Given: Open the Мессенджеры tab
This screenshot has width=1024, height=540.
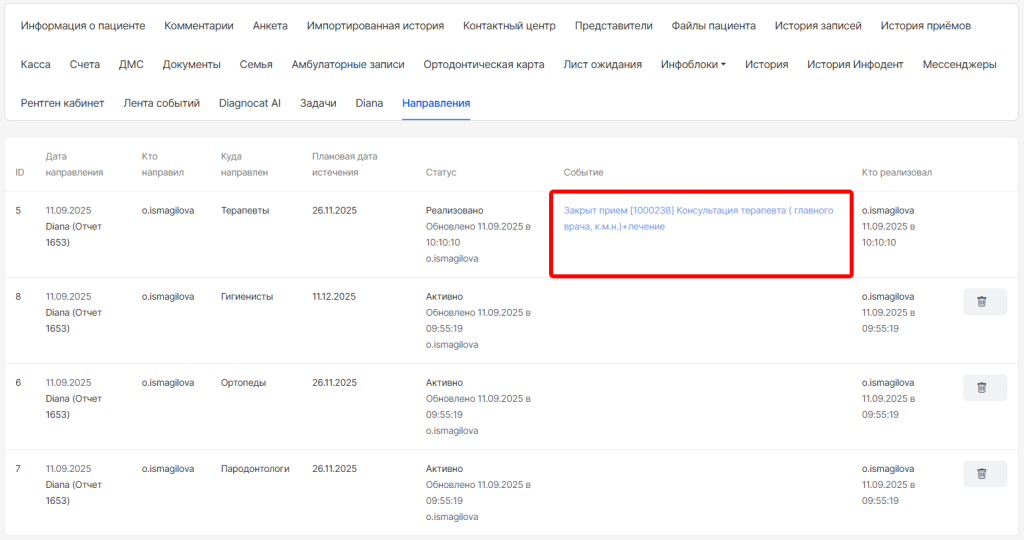Looking at the screenshot, I should [959, 65].
